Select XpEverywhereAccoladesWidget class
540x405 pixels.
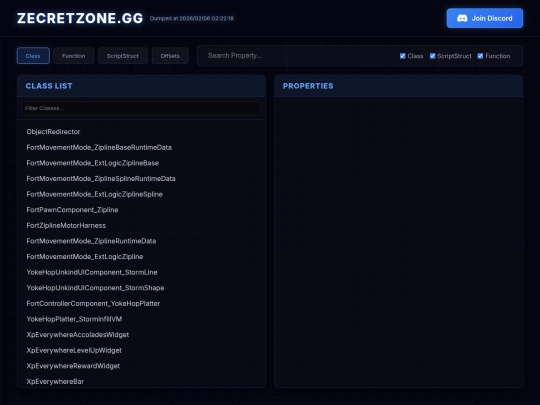141,335
